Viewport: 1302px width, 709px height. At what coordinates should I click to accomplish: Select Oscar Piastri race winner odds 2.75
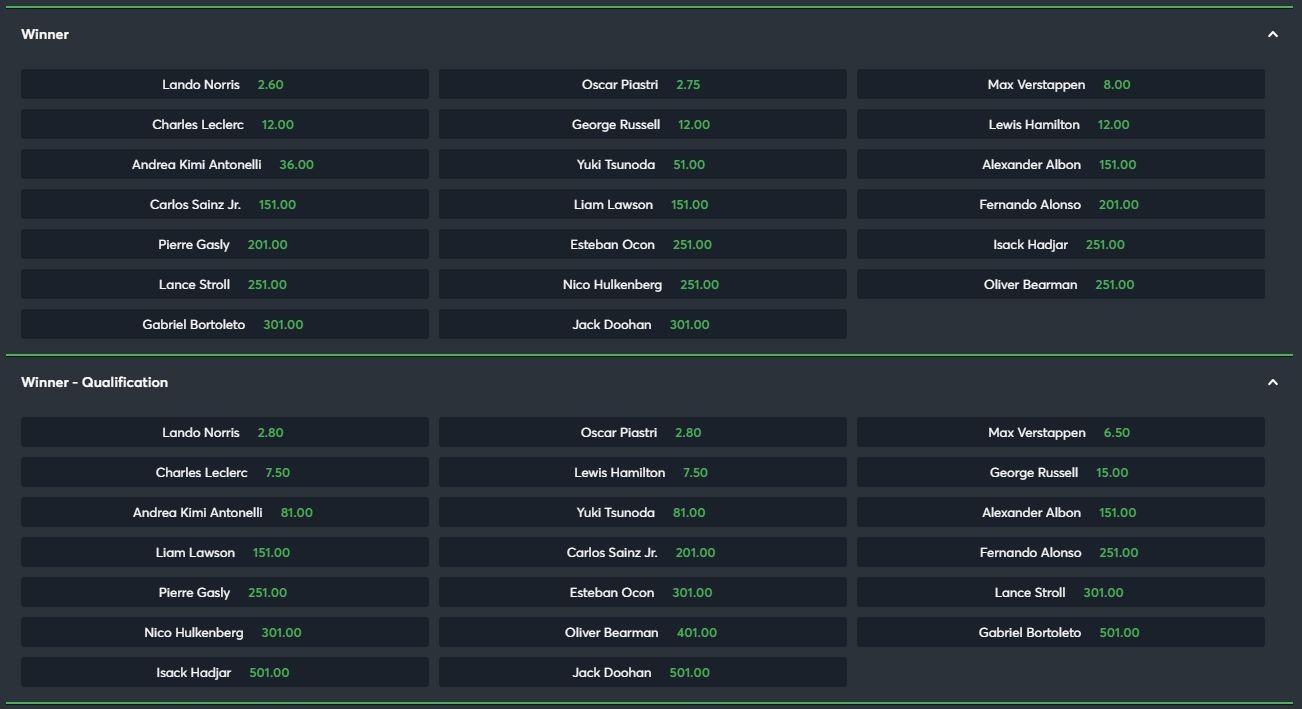[642, 85]
